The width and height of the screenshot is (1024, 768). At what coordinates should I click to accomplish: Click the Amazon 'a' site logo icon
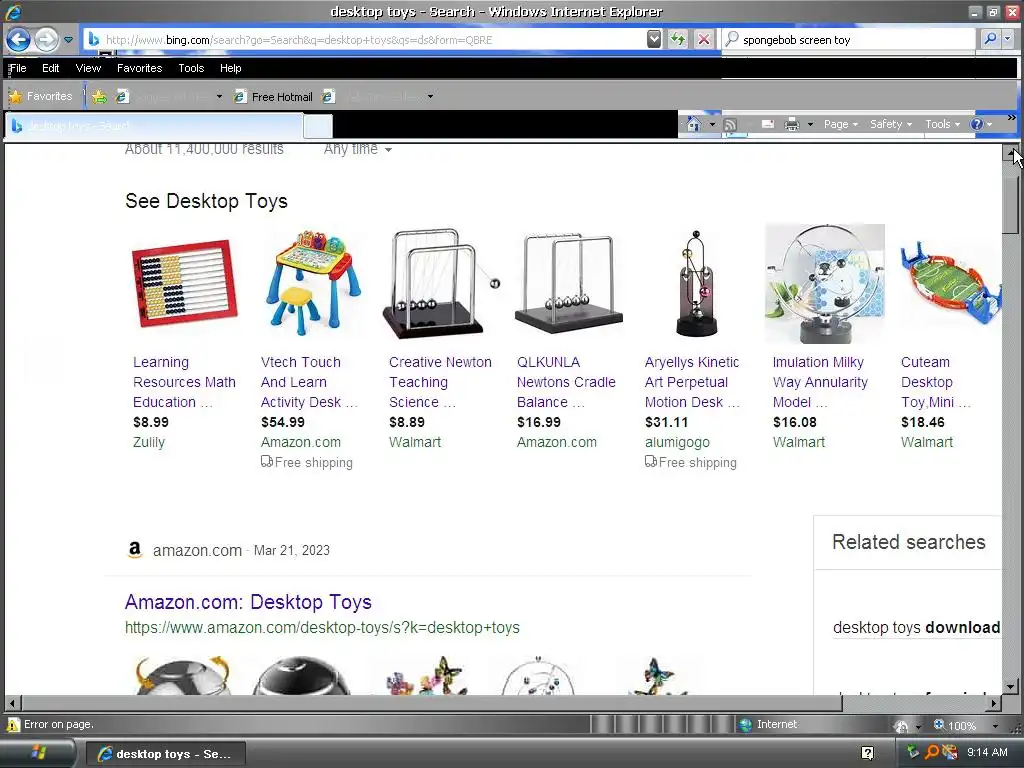(x=135, y=550)
